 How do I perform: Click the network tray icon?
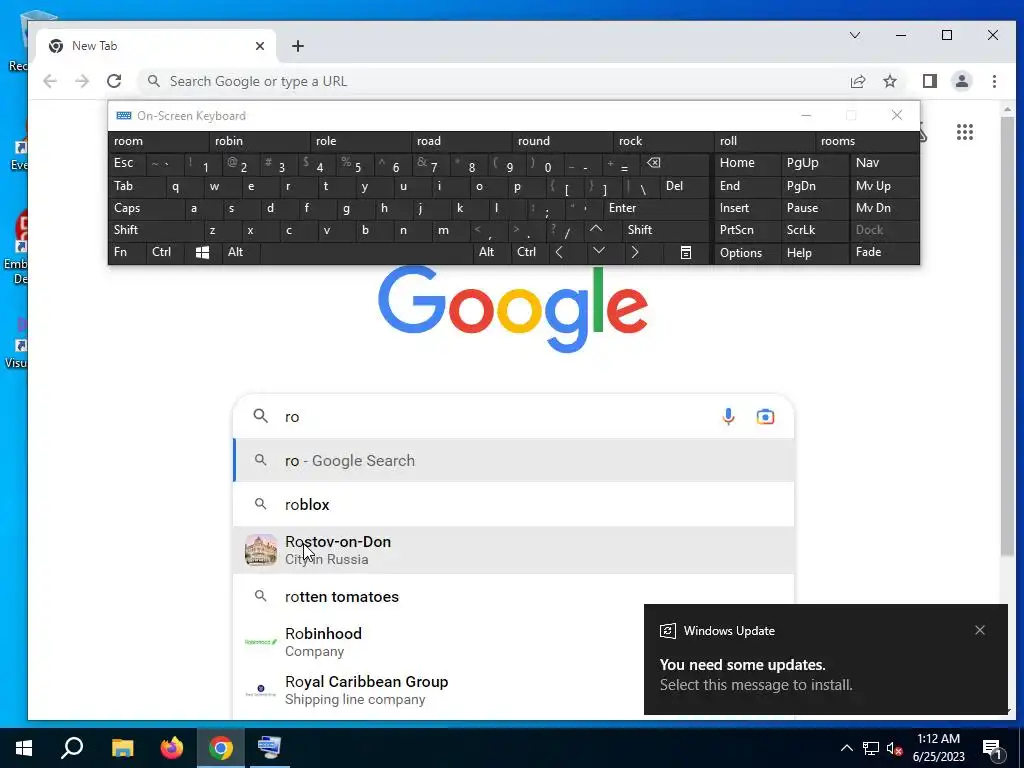871,748
